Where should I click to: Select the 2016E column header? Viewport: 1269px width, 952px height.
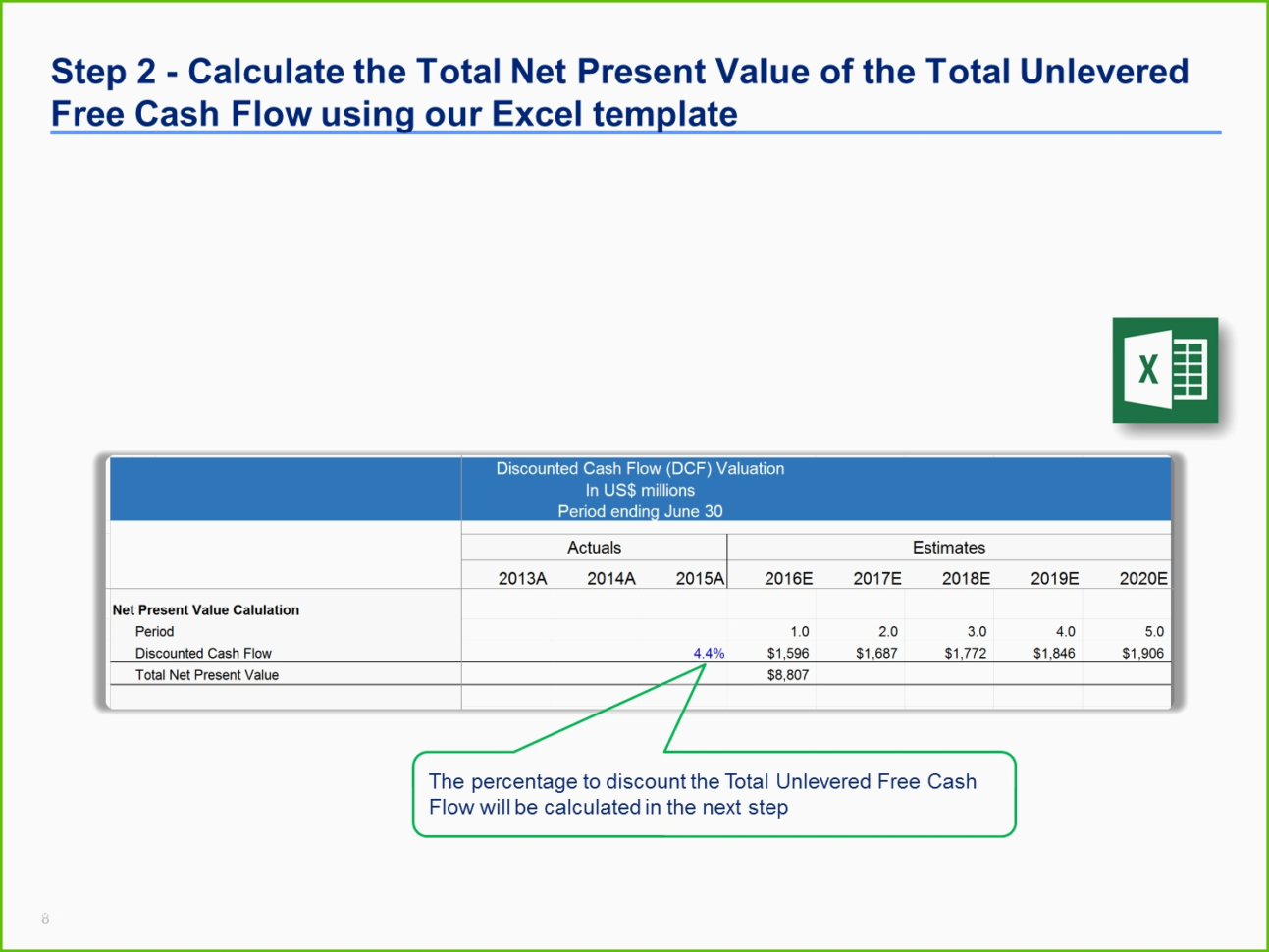pos(787,578)
